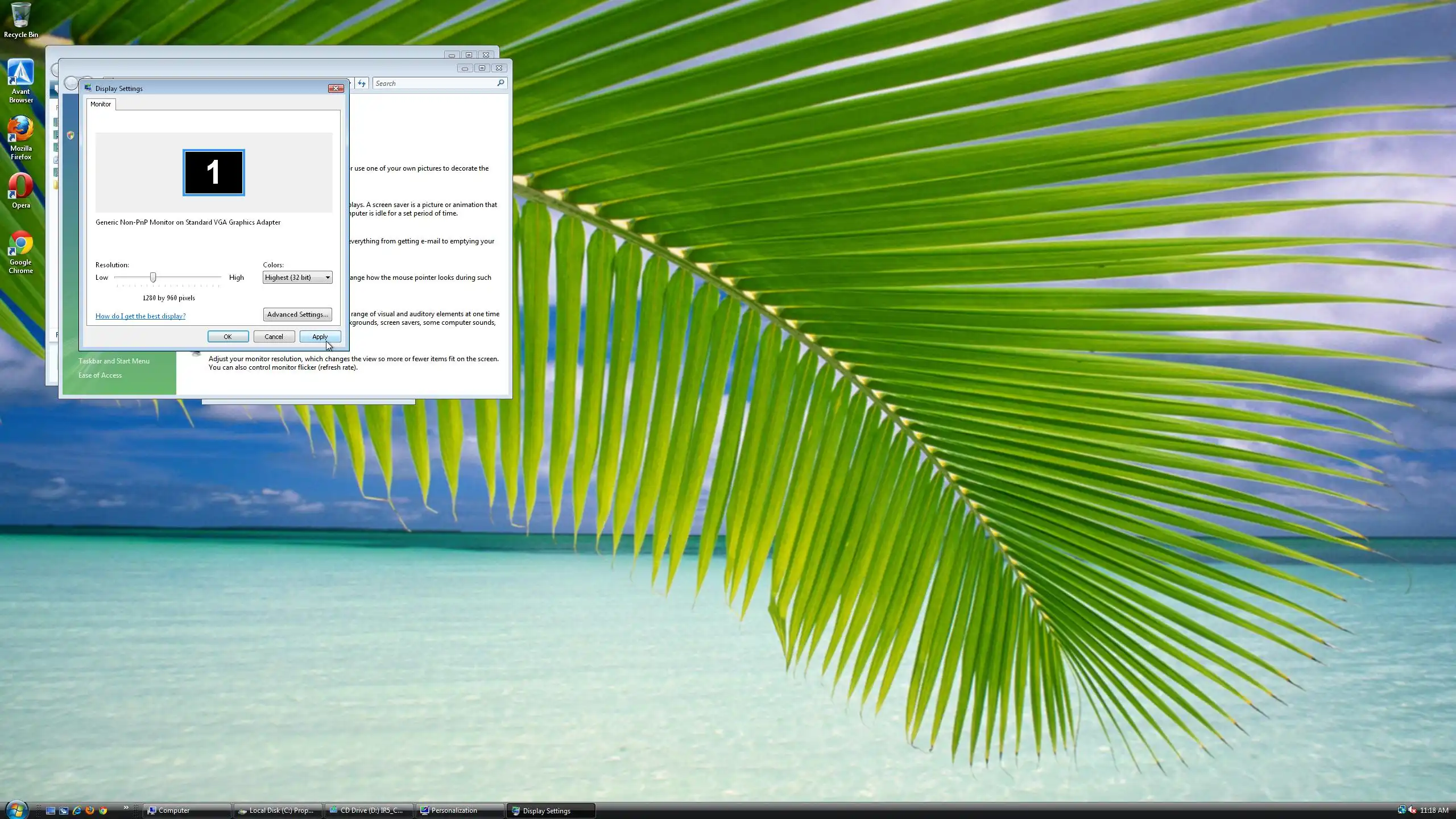1456x819 pixels.
Task: Open the Opera desktop shortcut
Action: point(21,191)
